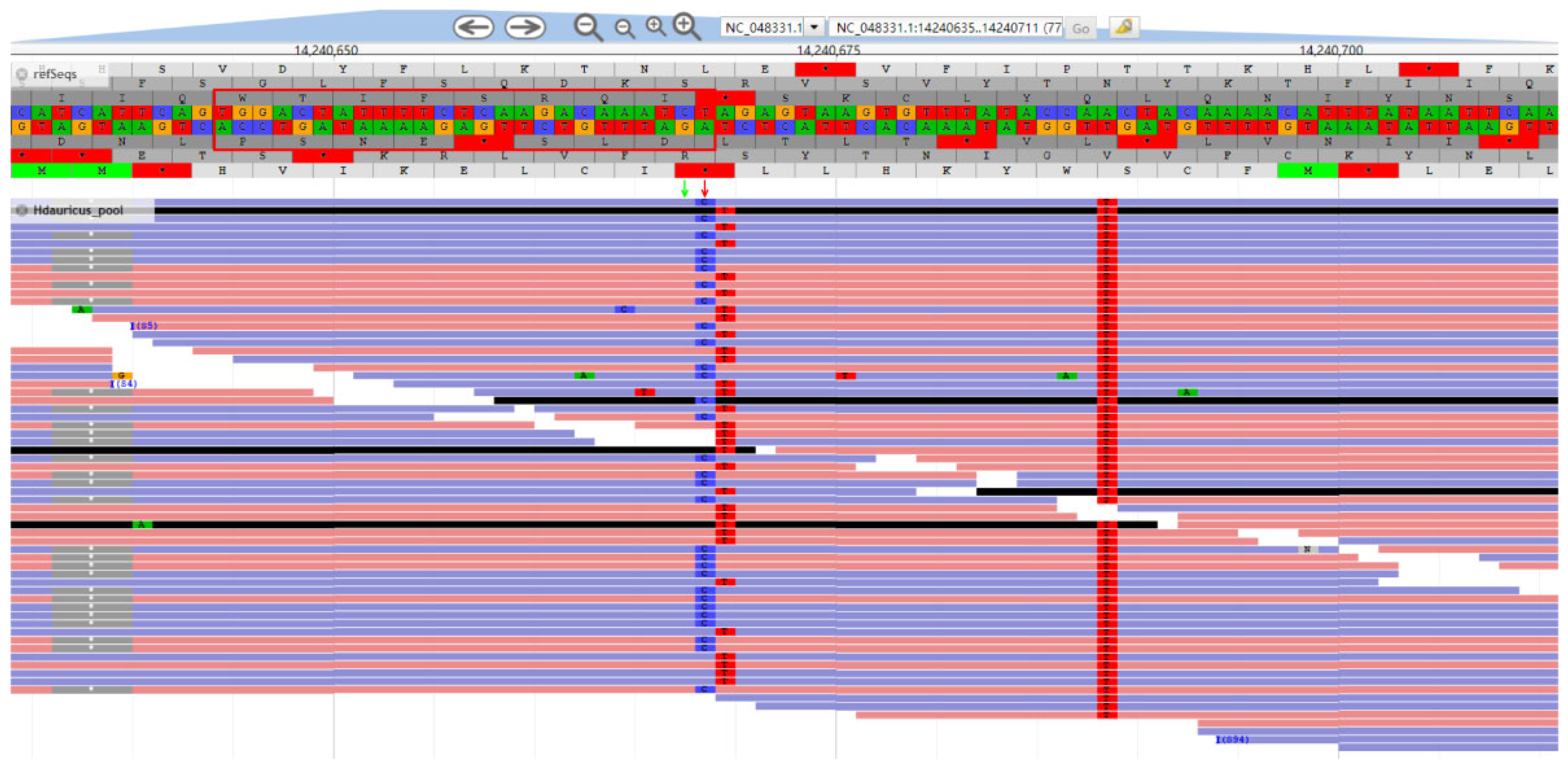Screen dimensions: 1568x763
Task: Open the refSeqs track label menu
Action: [55, 74]
